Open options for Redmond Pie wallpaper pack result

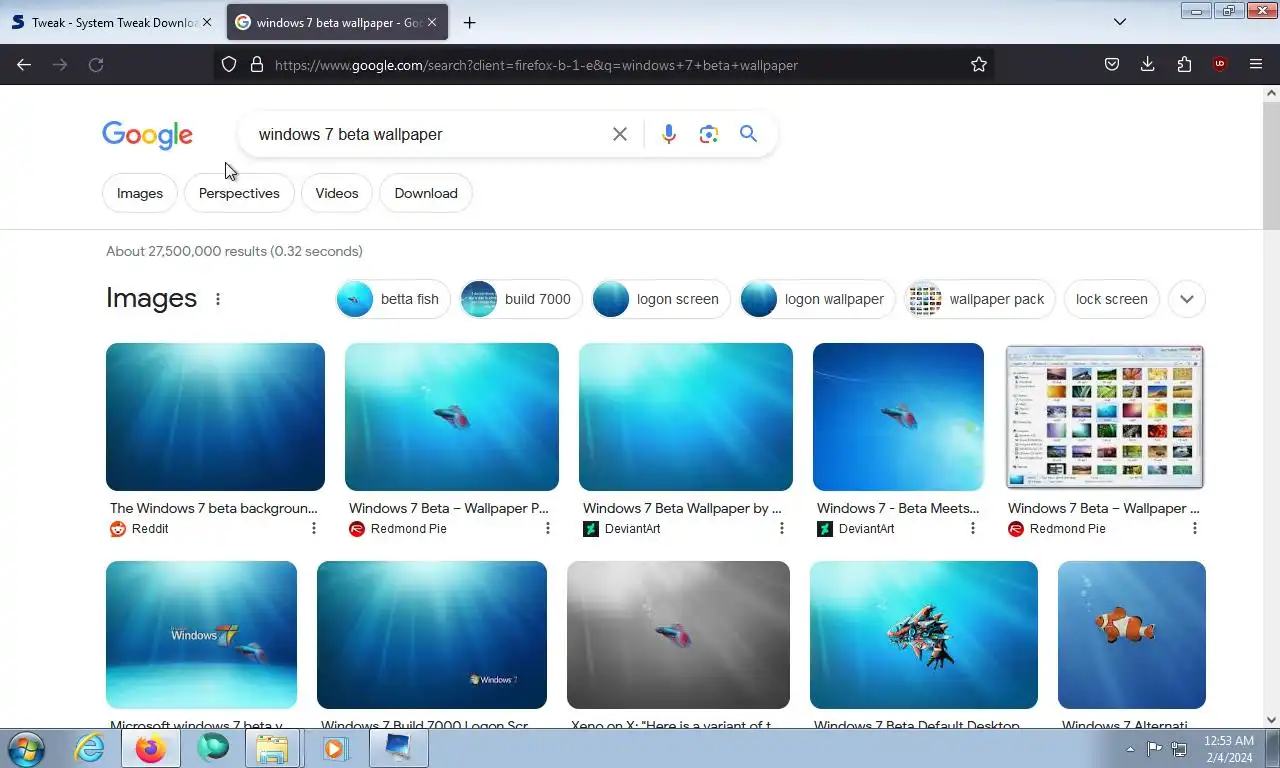click(1195, 528)
